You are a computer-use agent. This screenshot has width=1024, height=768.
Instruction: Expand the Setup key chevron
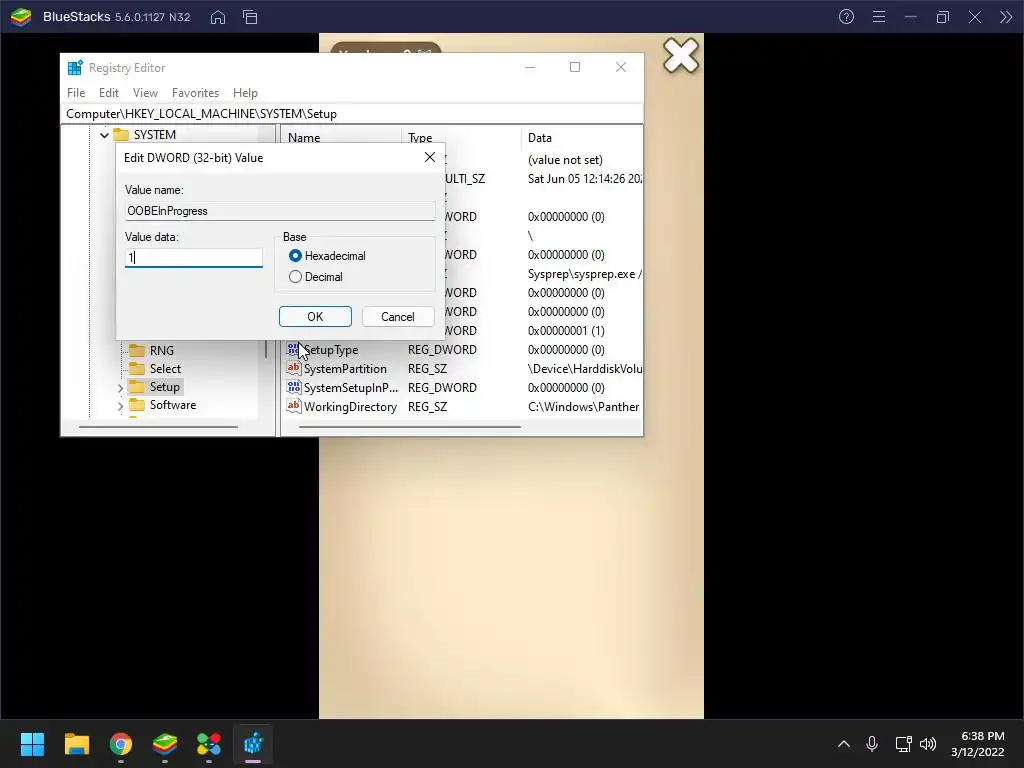[x=120, y=388]
